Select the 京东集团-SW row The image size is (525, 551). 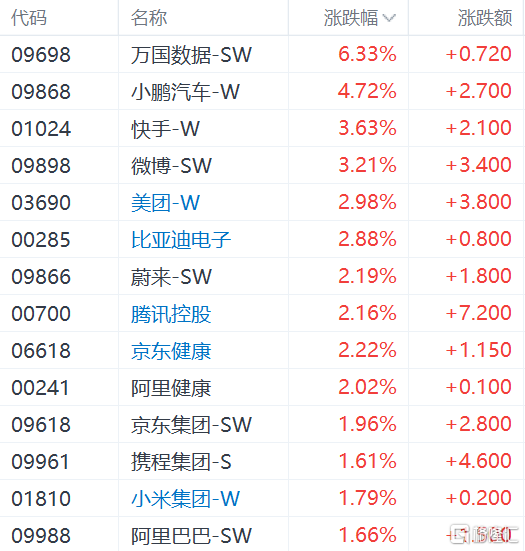tap(262, 424)
